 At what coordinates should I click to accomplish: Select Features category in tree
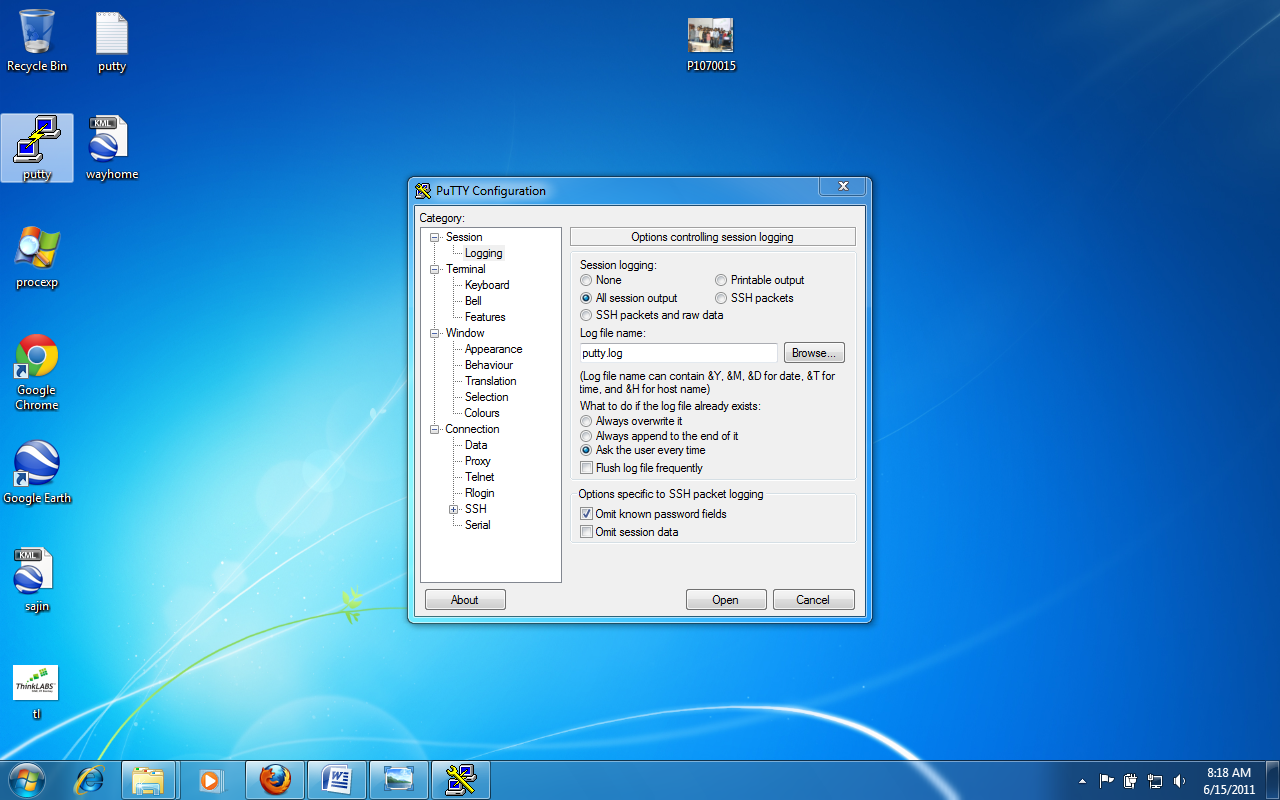pos(485,317)
